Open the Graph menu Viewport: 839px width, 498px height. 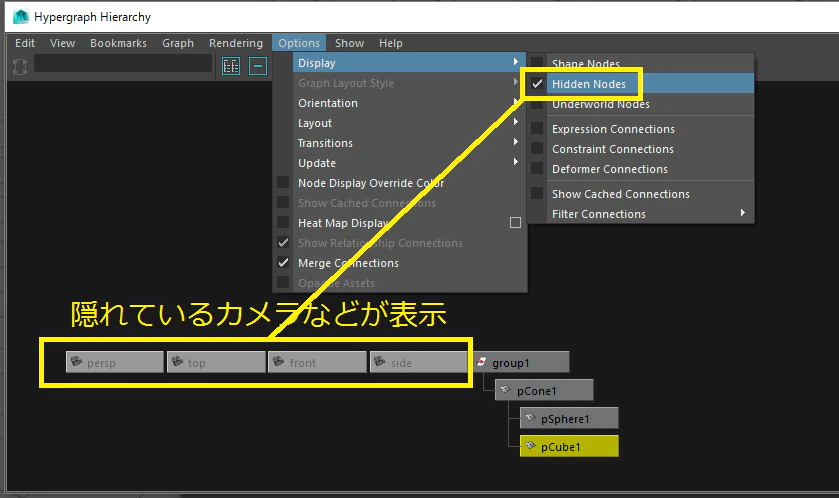pos(178,43)
